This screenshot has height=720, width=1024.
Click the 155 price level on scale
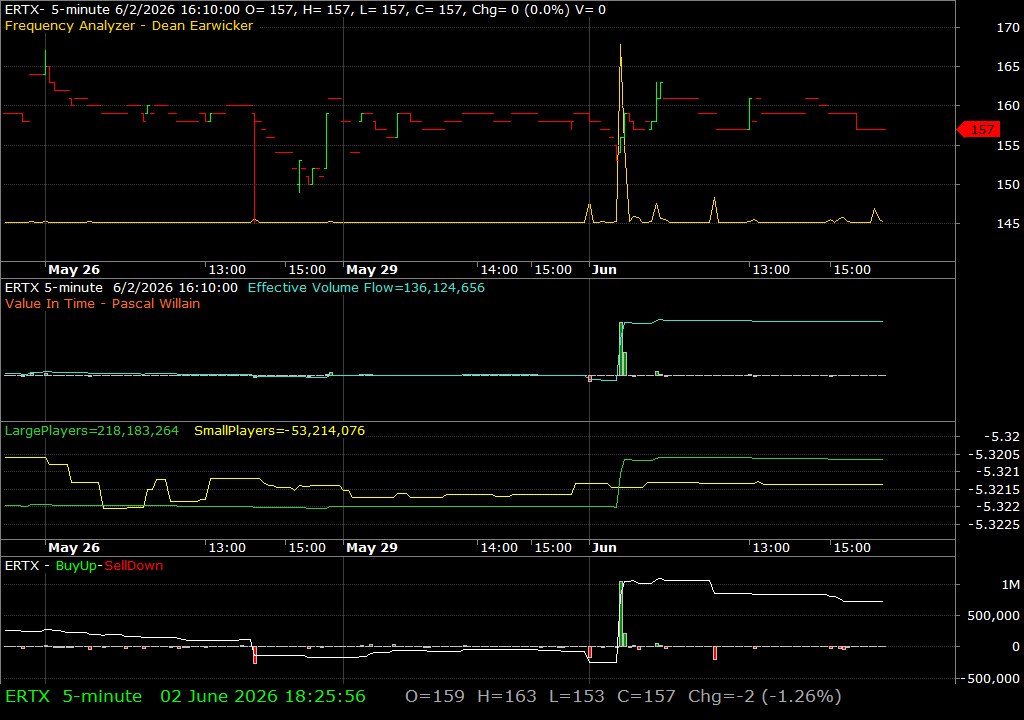coord(1008,146)
